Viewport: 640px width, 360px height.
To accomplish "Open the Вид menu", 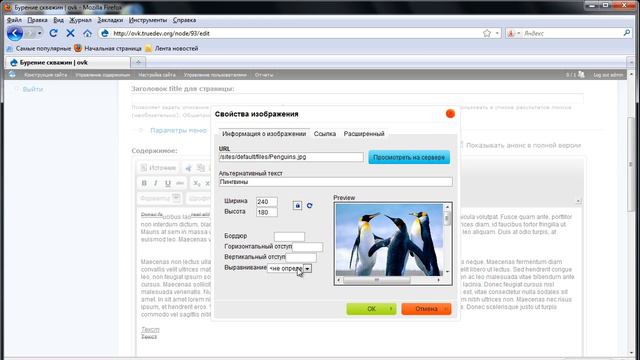I will click(58, 20).
